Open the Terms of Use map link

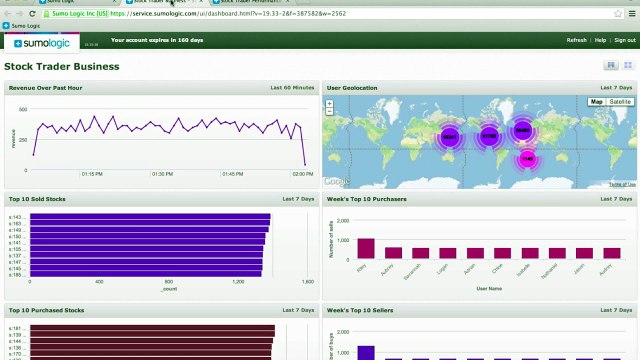coord(622,184)
